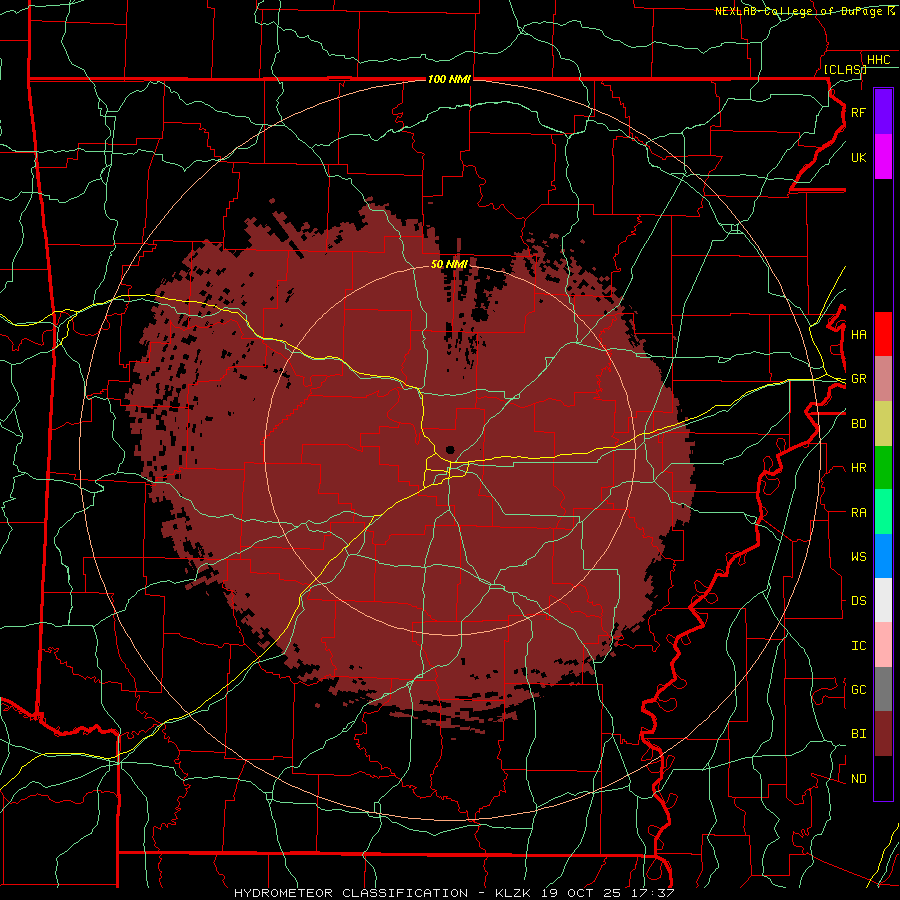This screenshot has width=900, height=900.
Task: Click the HHC product label
Action: (878, 60)
